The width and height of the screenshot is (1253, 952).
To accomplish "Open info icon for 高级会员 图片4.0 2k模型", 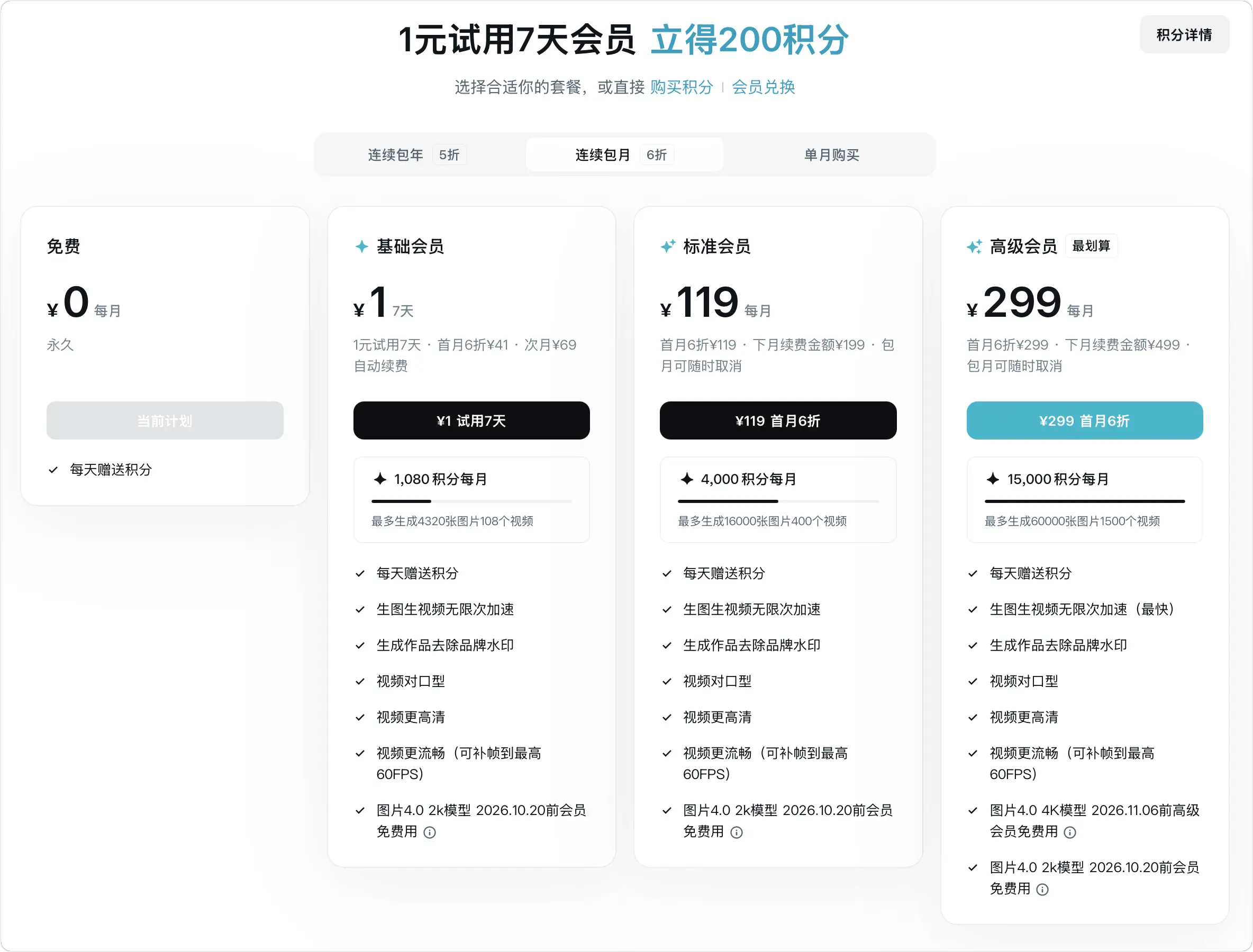I will point(1042,890).
